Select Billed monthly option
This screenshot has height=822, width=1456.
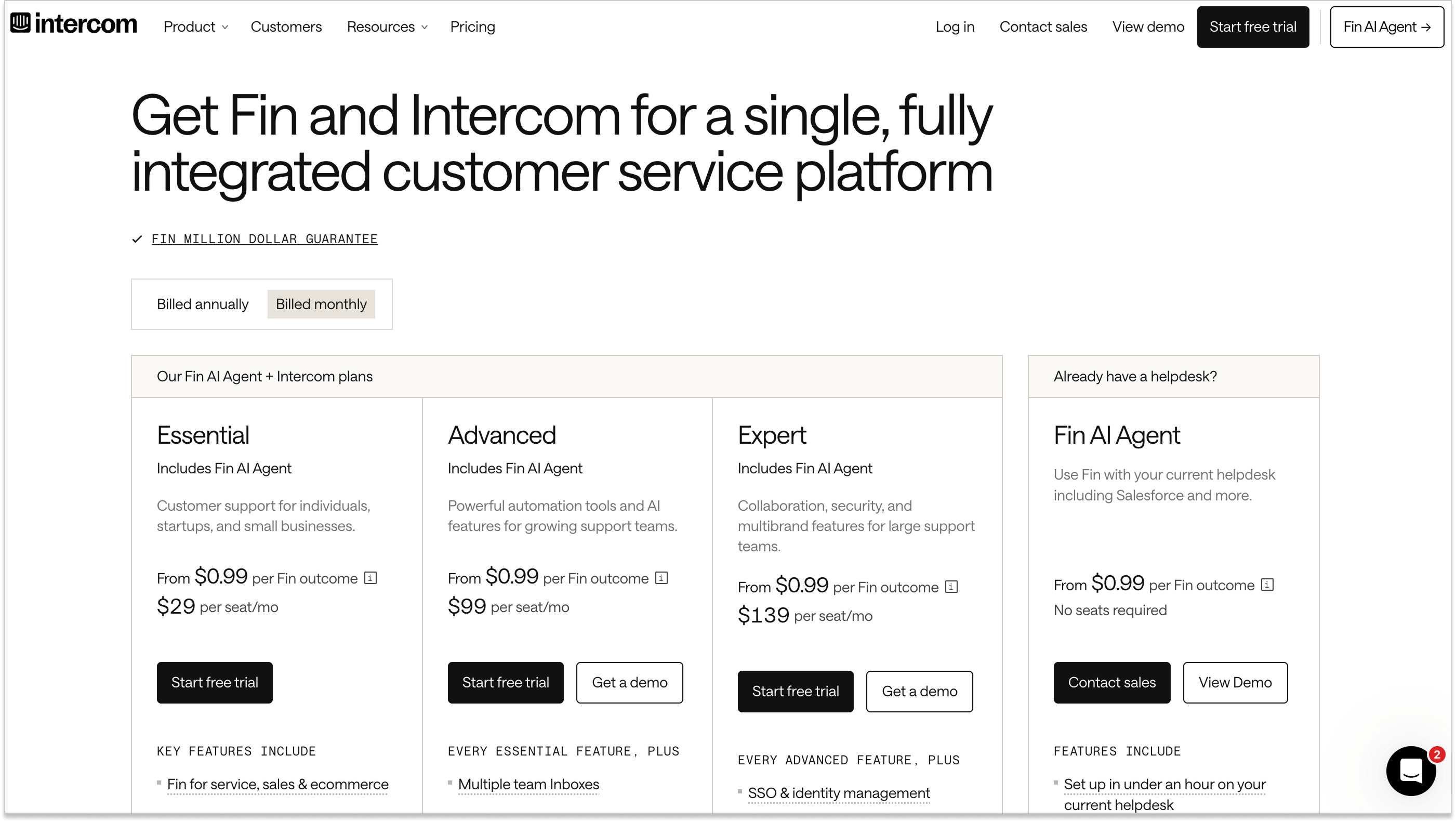click(321, 304)
